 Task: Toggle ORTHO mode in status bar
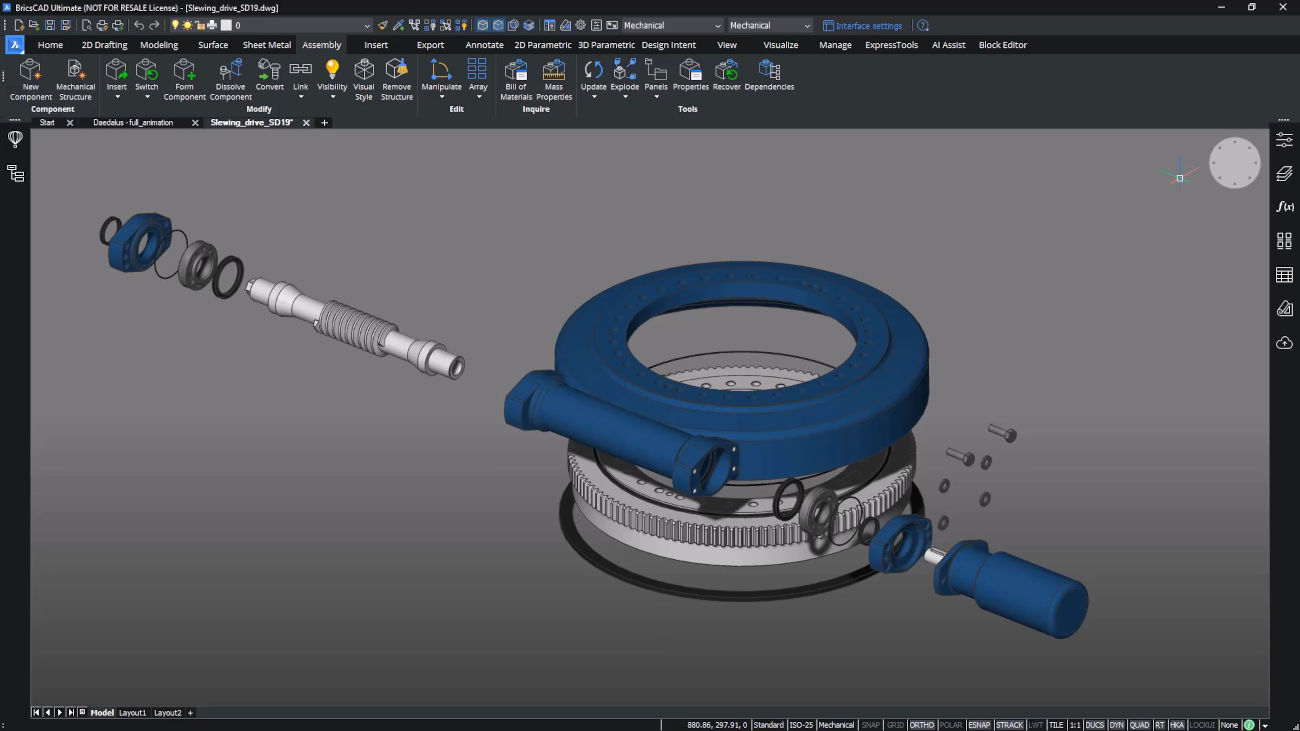(920, 724)
